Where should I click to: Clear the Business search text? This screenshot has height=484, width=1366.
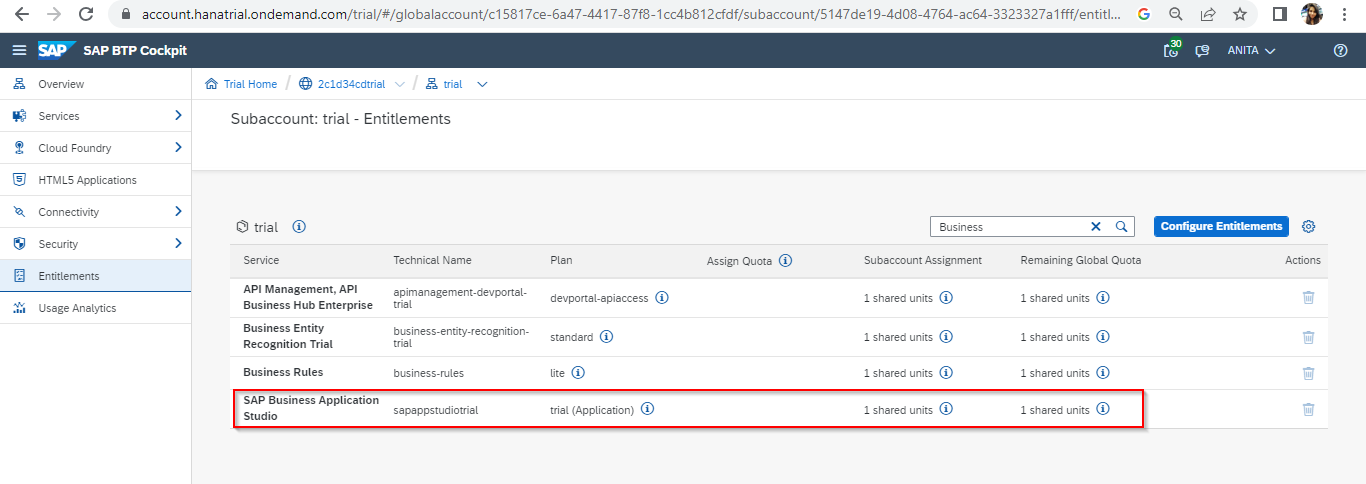tap(1095, 227)
